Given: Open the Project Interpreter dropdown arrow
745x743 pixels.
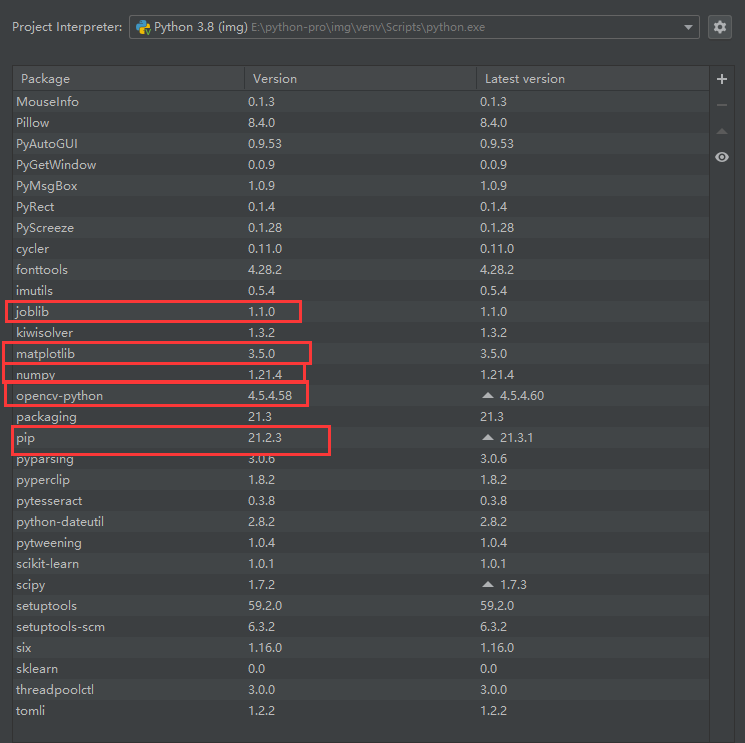Looking at the screenshot, I should click(x=688, y=27).
